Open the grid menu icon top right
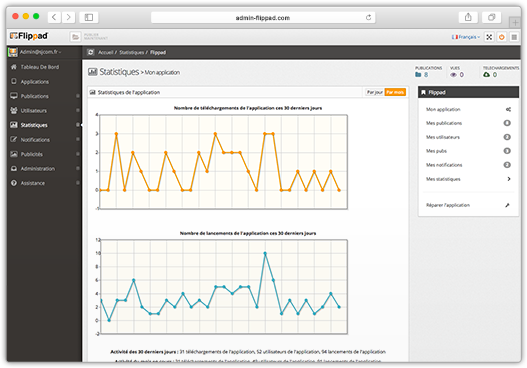 tap(514, 37)
